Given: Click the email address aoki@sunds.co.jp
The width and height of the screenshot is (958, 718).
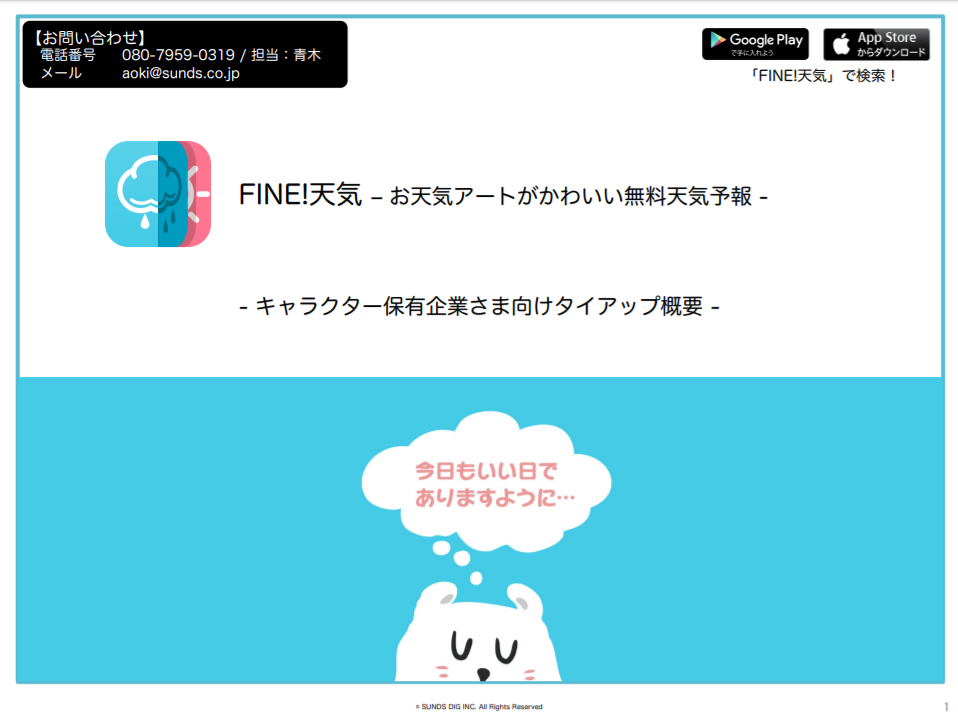Looking at the screenshot, I should [x=181, y=73].
